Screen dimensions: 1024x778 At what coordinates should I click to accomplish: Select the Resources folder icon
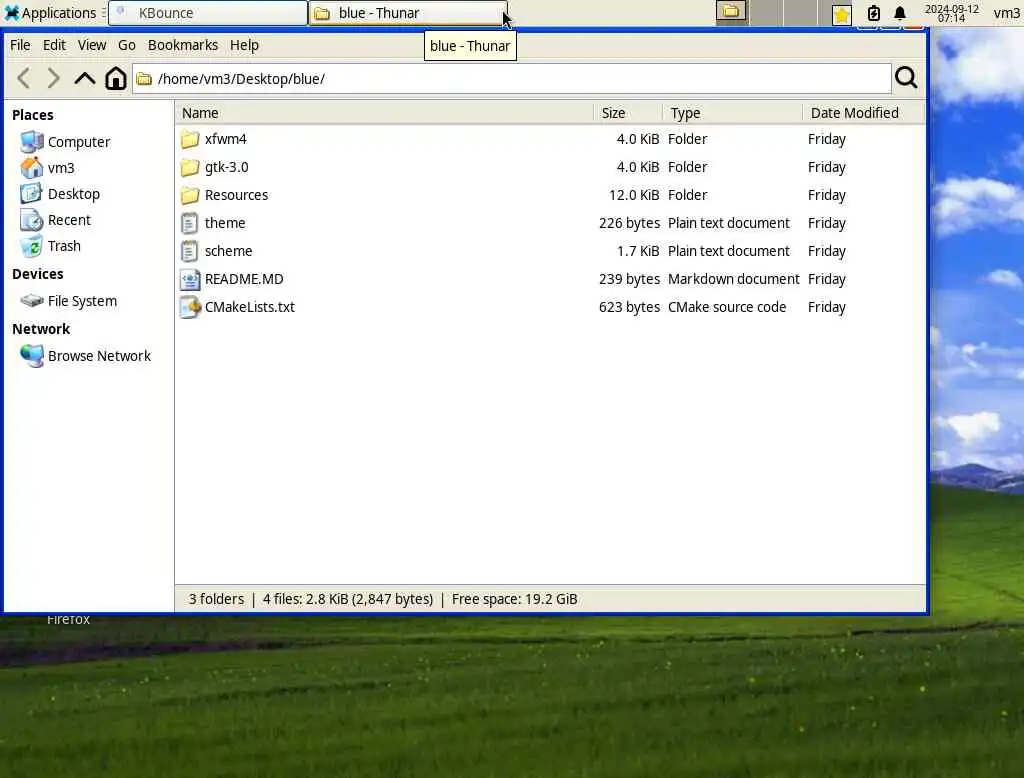pyautogui.click(x=190, y=195)
